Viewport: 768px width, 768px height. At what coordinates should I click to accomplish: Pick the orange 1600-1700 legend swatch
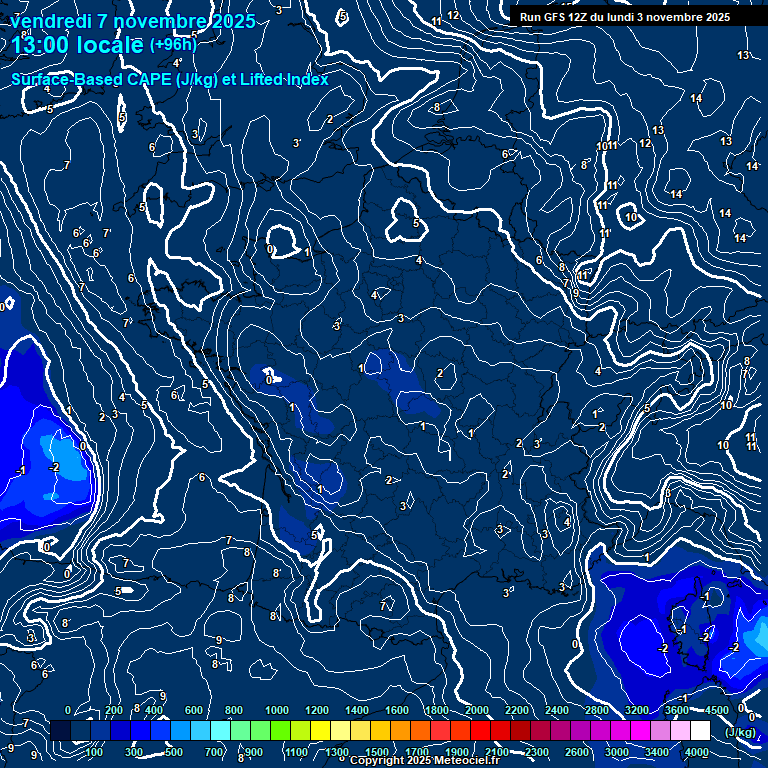coord(401,730)
